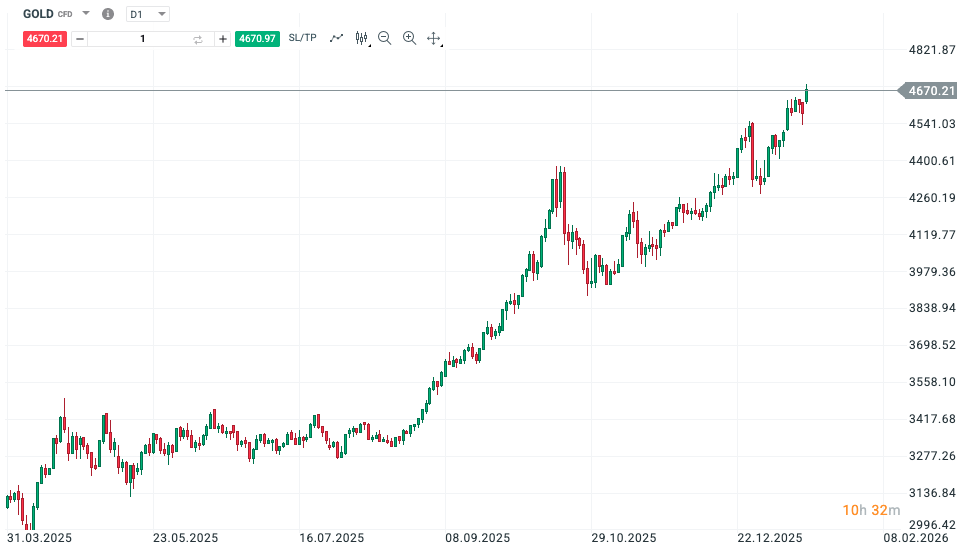Open the line indicators icon

click(336, 38)
